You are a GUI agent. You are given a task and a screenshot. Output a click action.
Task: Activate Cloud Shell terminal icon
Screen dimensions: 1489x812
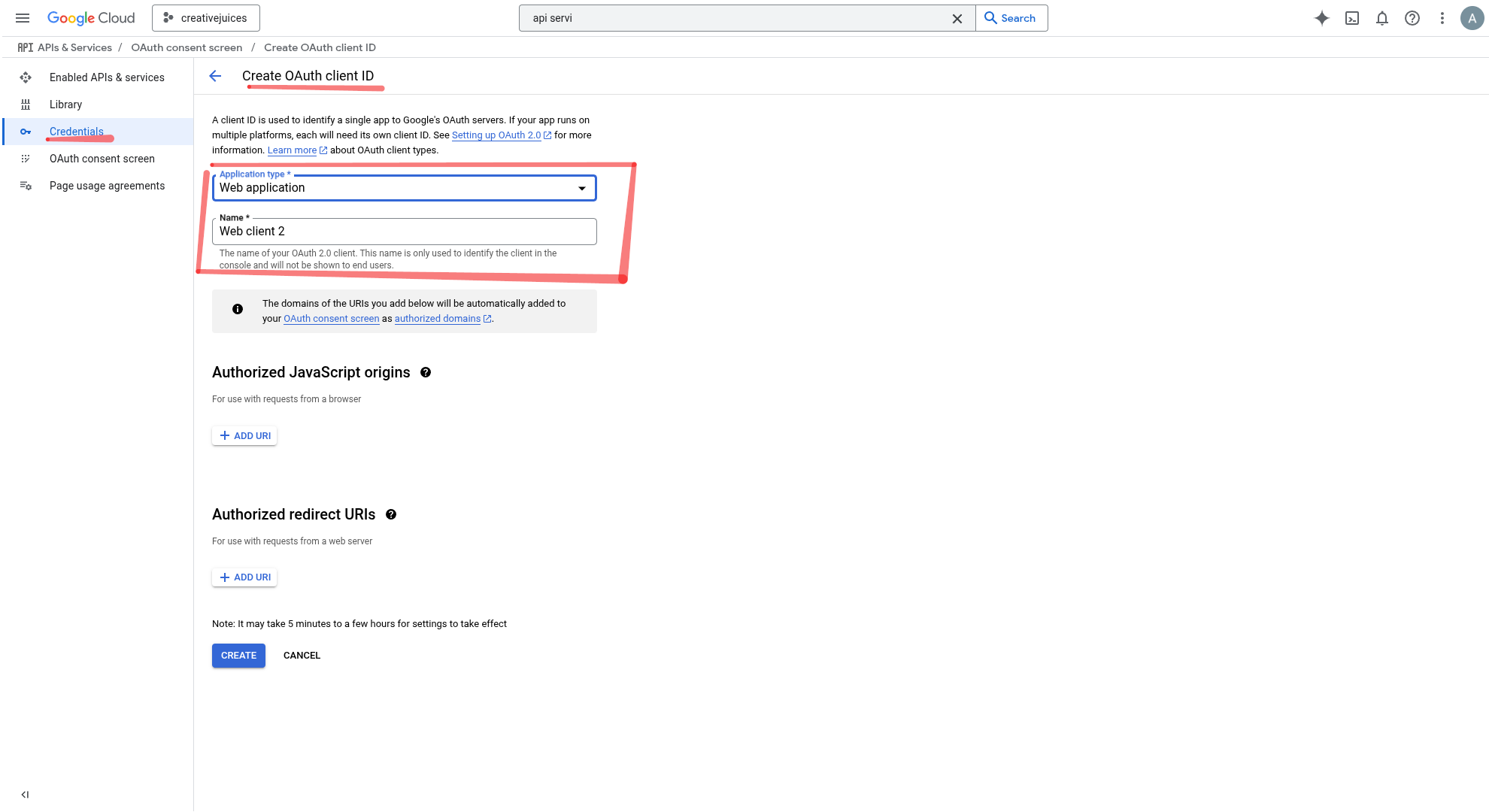tap(1352, 18)
